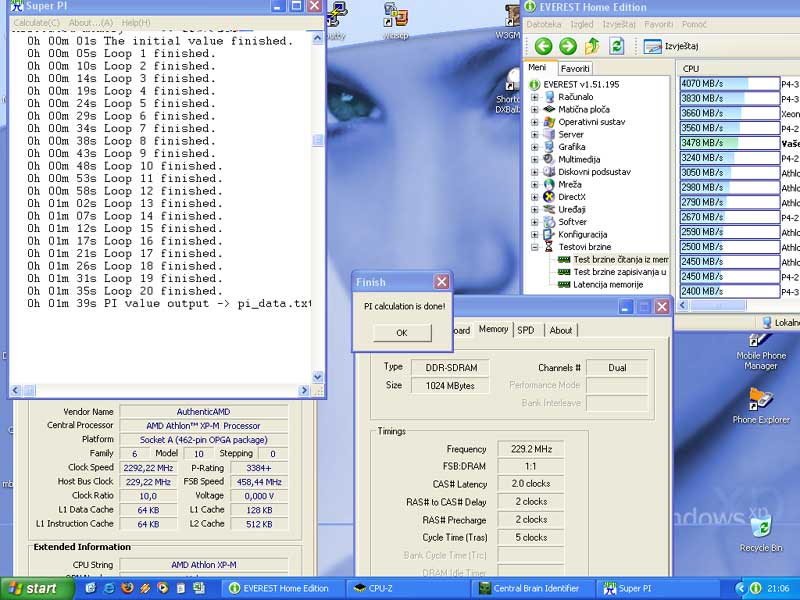Image resolution: width=800 pixels, height=600 pixels.
Task: Expand the Računalo tree node
Action: tap(535, 97)
